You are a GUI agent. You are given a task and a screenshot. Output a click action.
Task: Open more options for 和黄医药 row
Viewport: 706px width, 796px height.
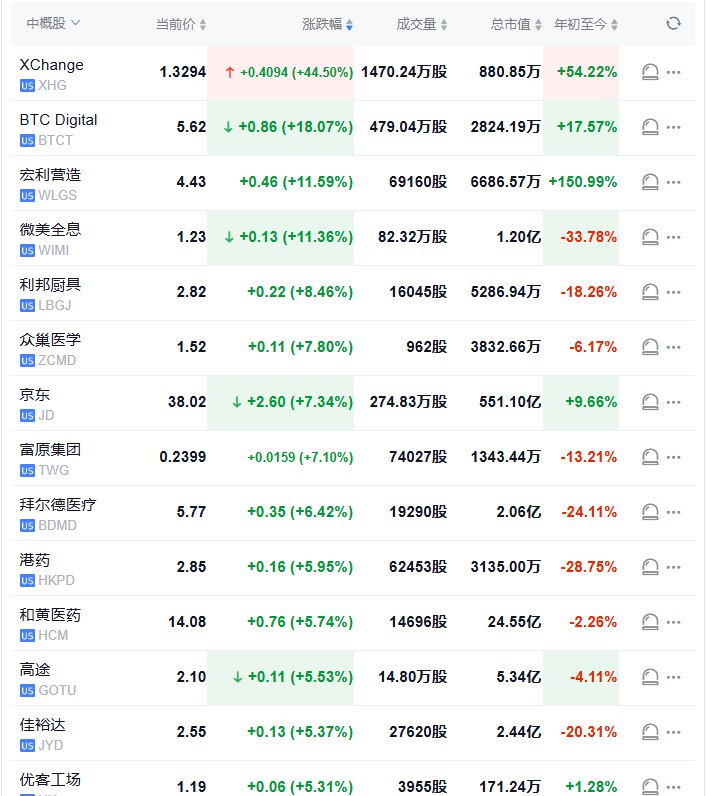[674, 622]
